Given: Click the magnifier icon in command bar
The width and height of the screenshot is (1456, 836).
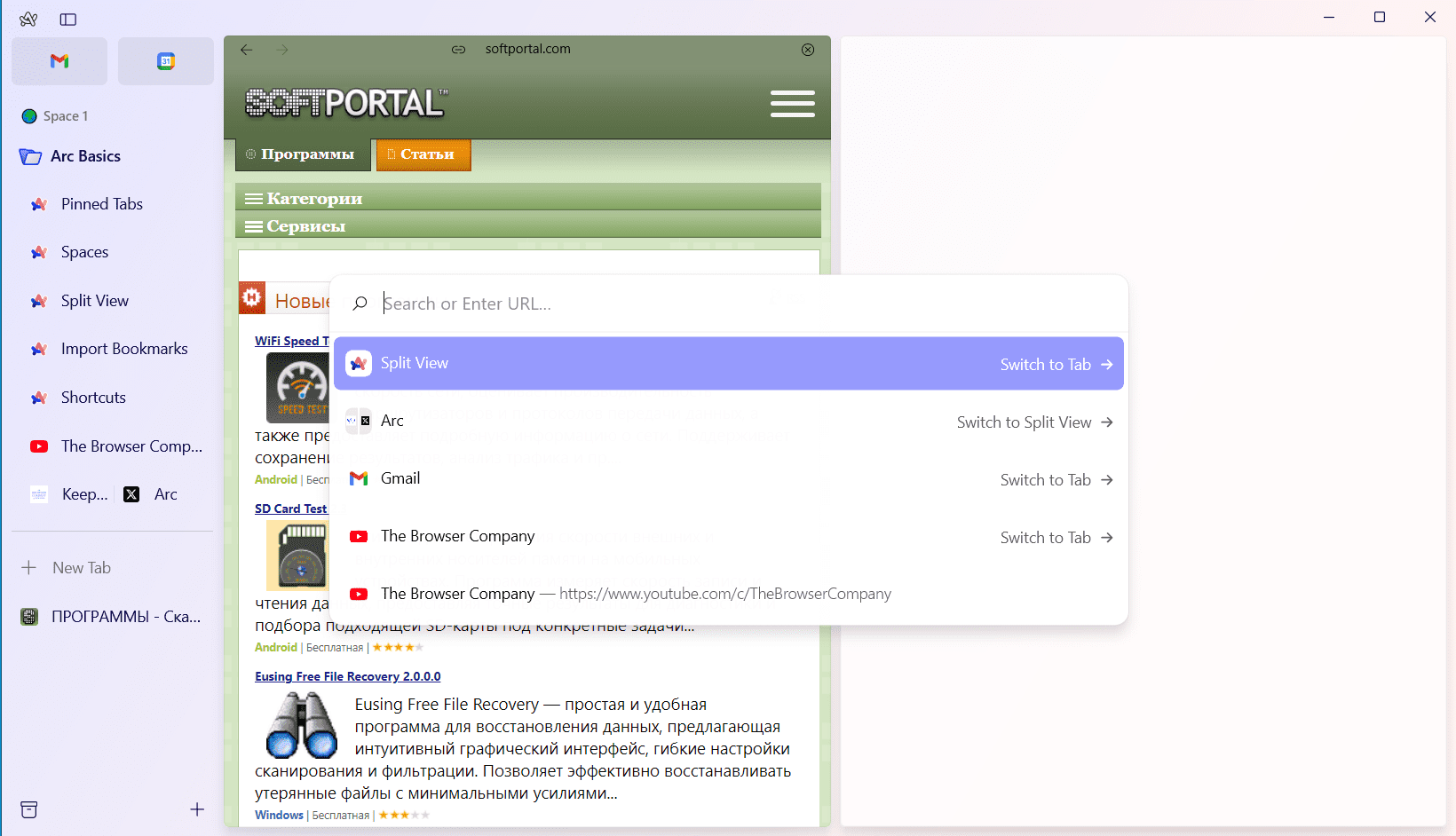Looking at the screenshot, I should [360, 304].
